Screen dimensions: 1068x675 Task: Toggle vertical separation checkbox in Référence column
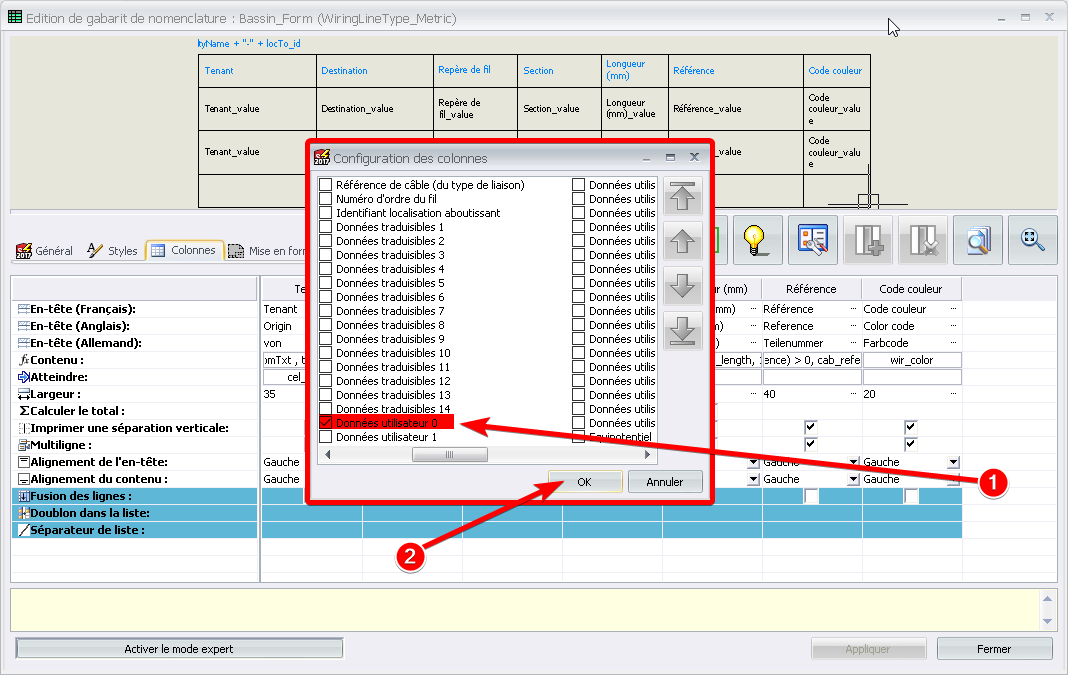(x=811, y=427)
